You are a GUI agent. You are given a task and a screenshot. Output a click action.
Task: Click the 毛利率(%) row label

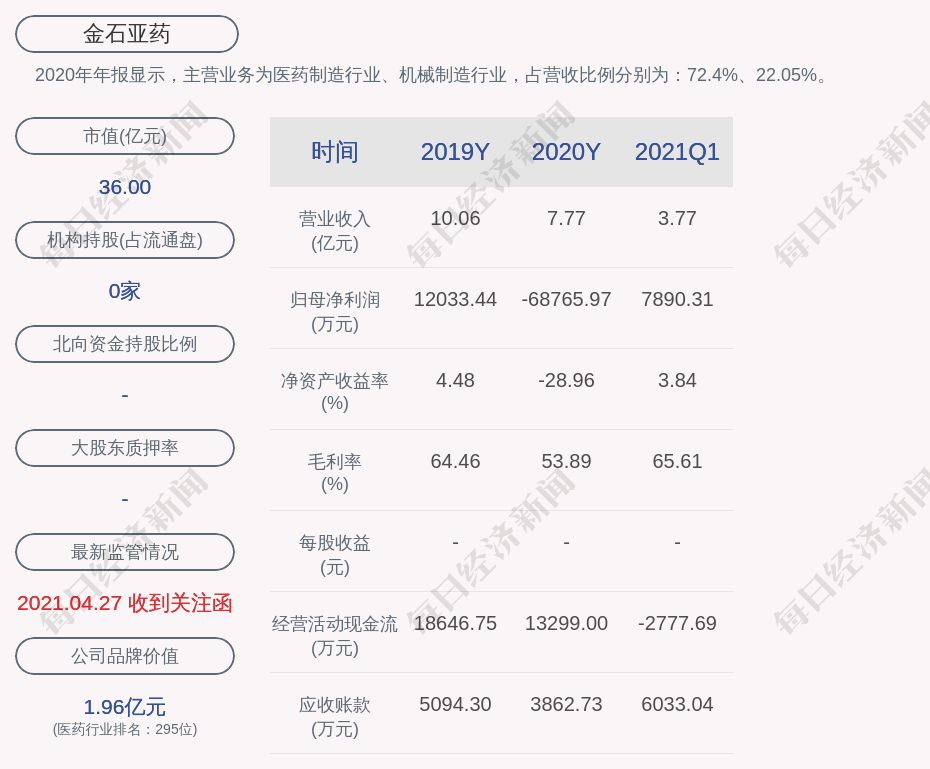[x=335, y=473]
